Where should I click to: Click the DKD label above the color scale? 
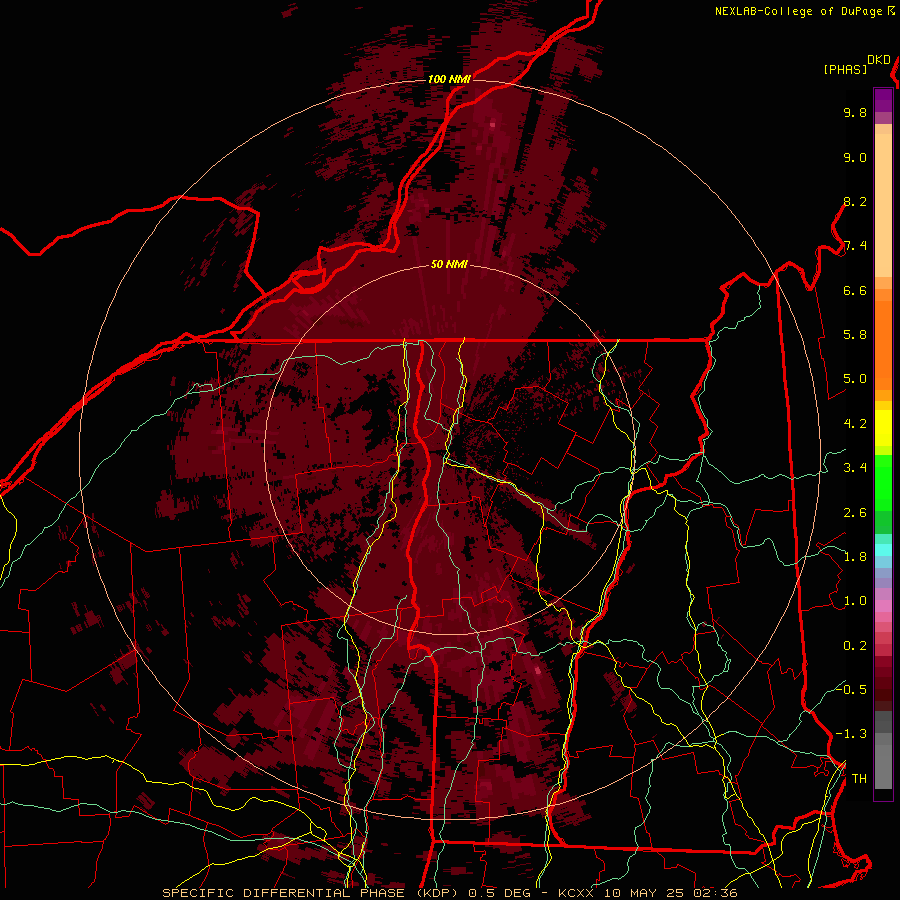click(x=879, y=60)
